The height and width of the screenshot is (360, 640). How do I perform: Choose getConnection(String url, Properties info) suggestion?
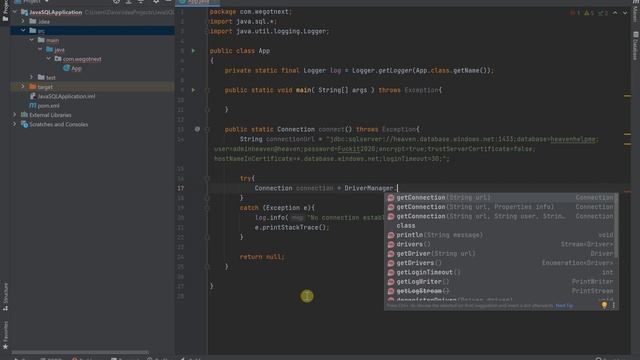[500, 207]
